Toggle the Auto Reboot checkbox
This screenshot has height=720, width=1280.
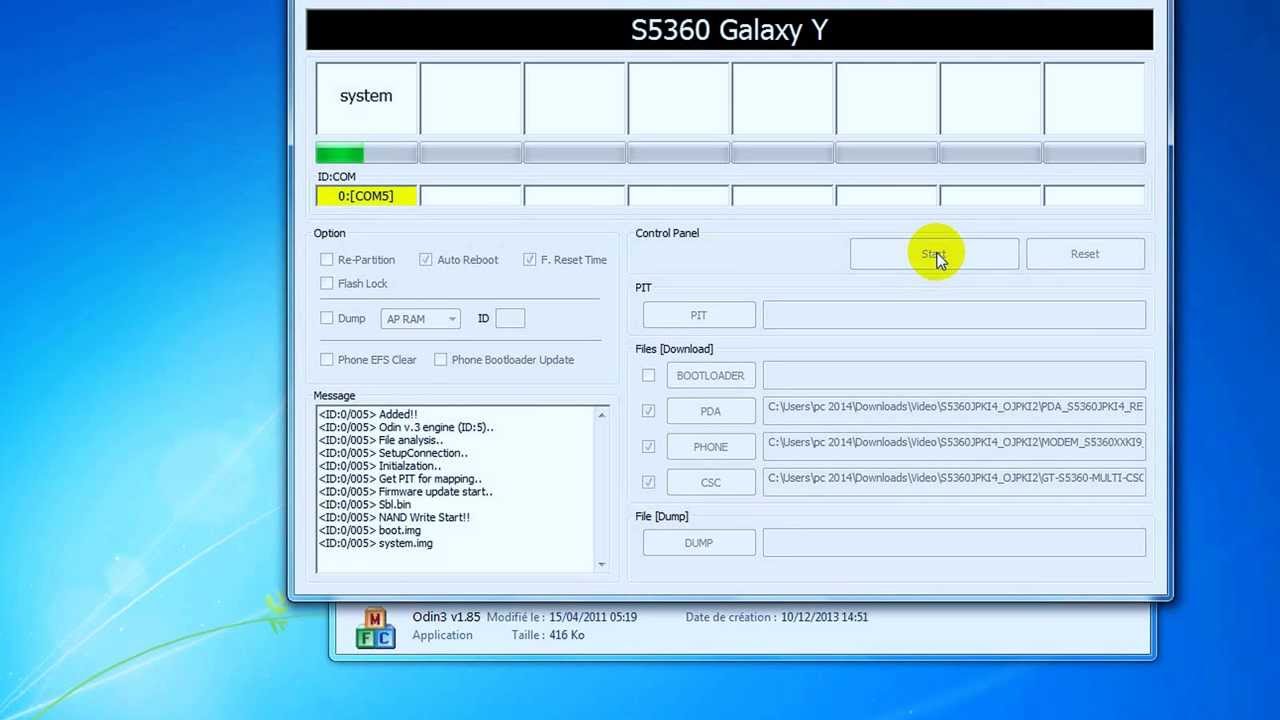click(426, 260)
